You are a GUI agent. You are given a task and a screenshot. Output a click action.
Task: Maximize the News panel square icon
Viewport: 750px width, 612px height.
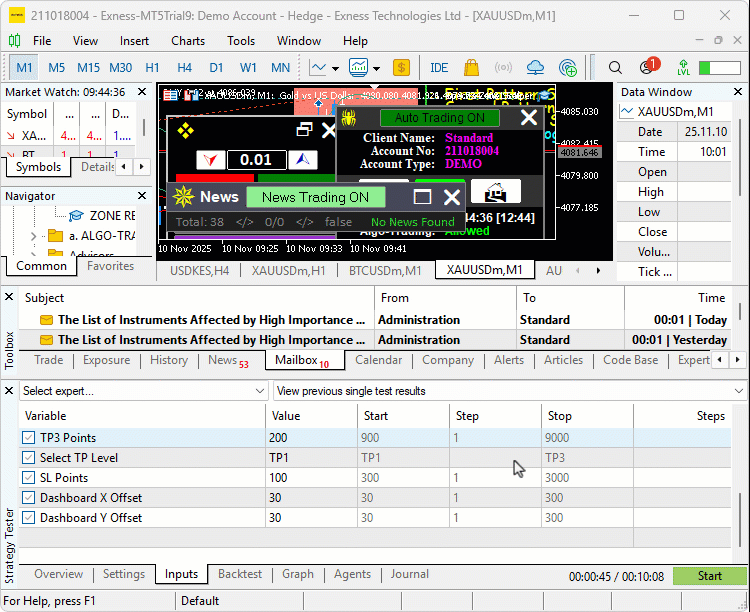point(422,197)
